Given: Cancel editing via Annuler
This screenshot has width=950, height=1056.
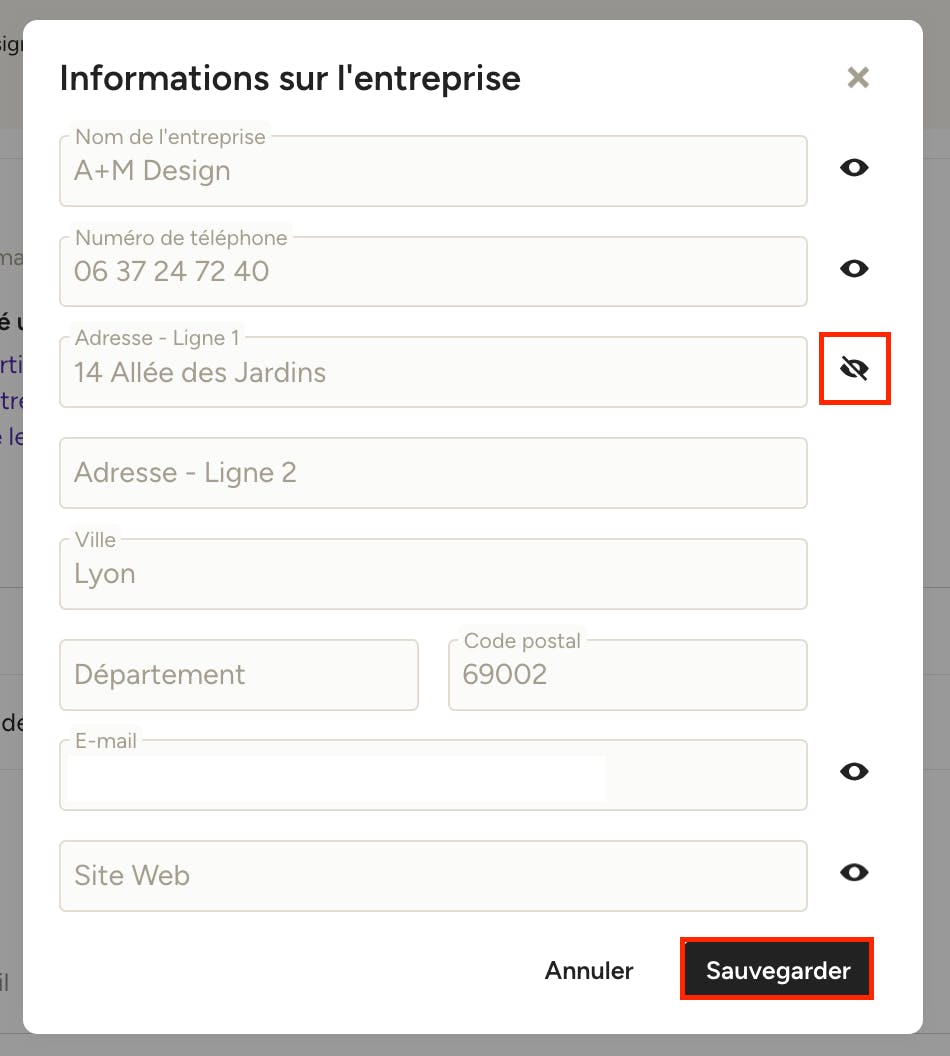Looking at the screenshot, I should tap(588, 970).
